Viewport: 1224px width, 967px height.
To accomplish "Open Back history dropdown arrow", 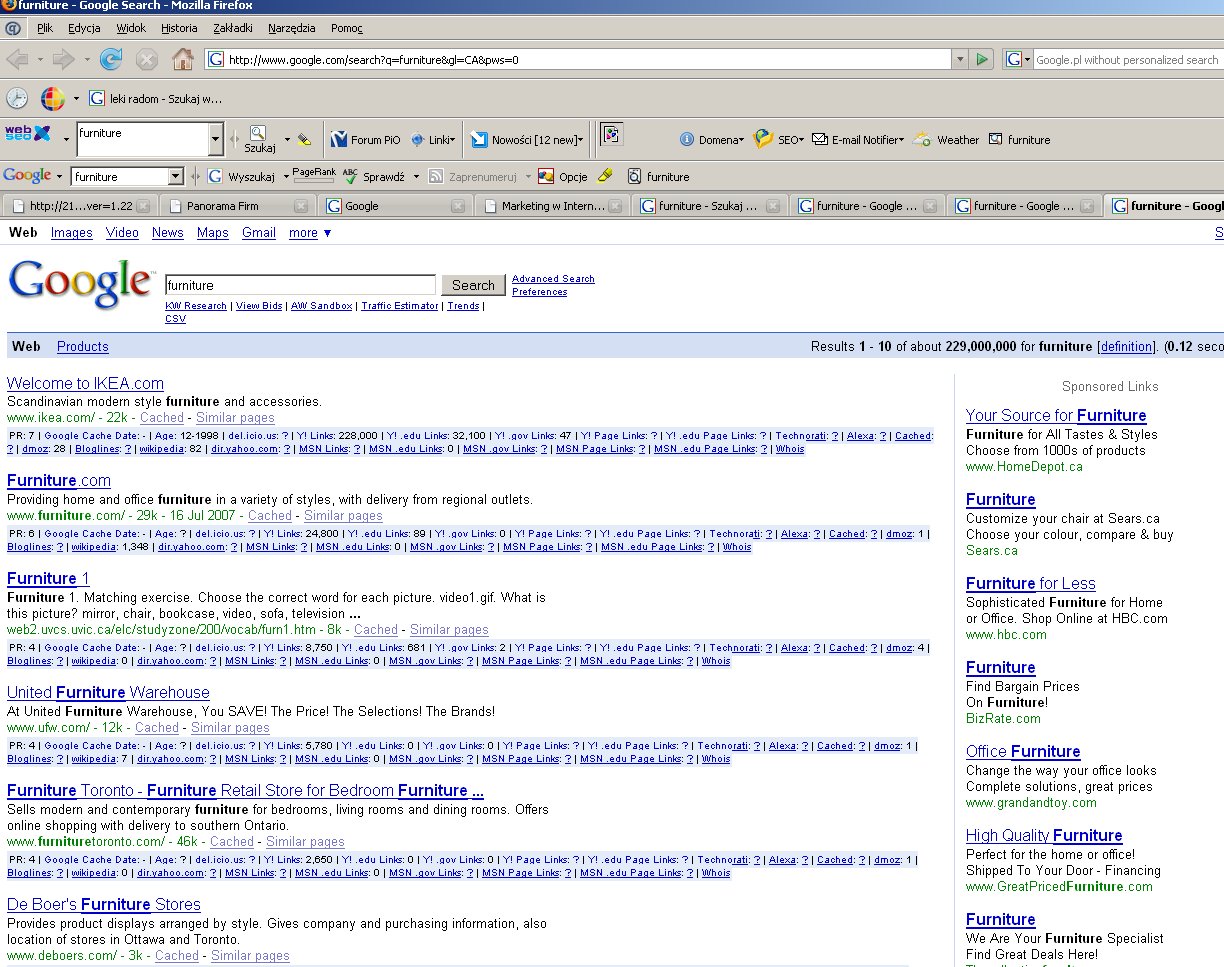I will (39, 60).
